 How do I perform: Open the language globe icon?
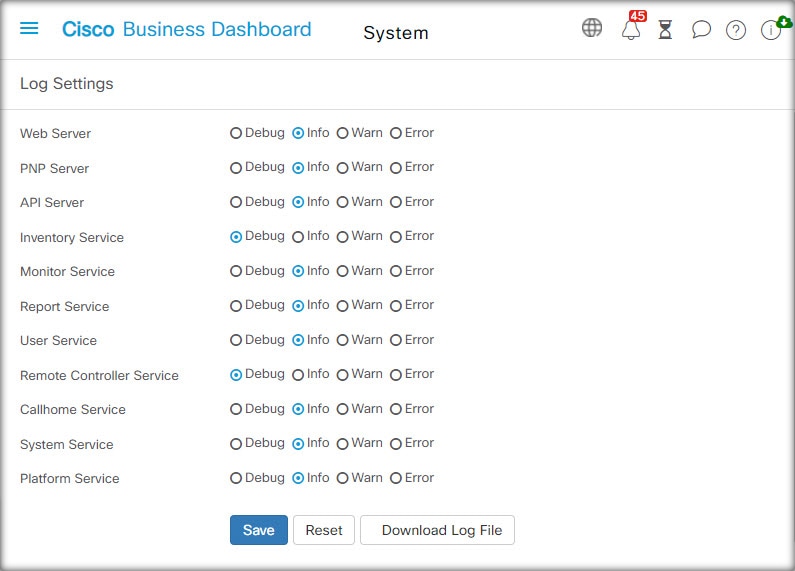tap(592, 28)
